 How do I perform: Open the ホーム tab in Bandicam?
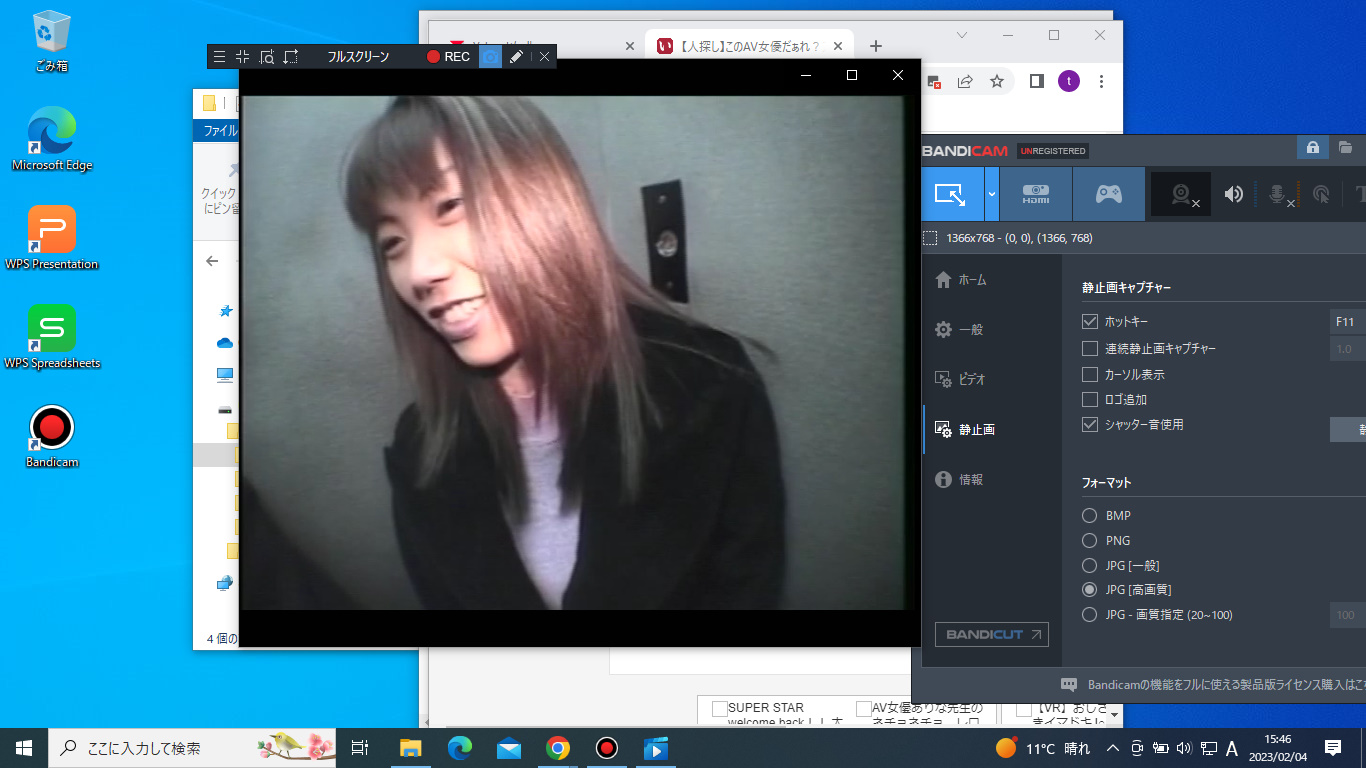click(x=971, y=280)
